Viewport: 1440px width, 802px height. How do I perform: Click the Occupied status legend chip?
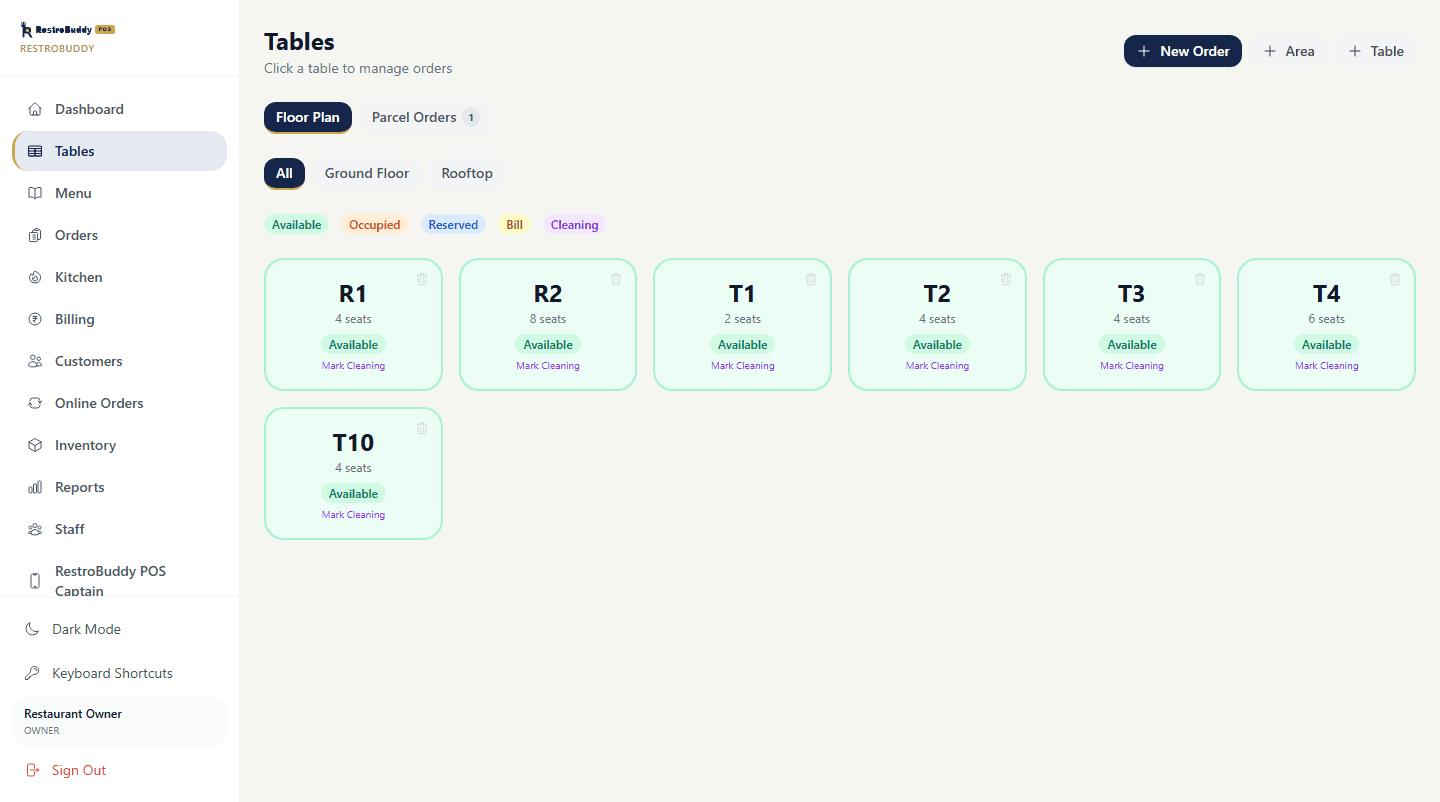375,225
